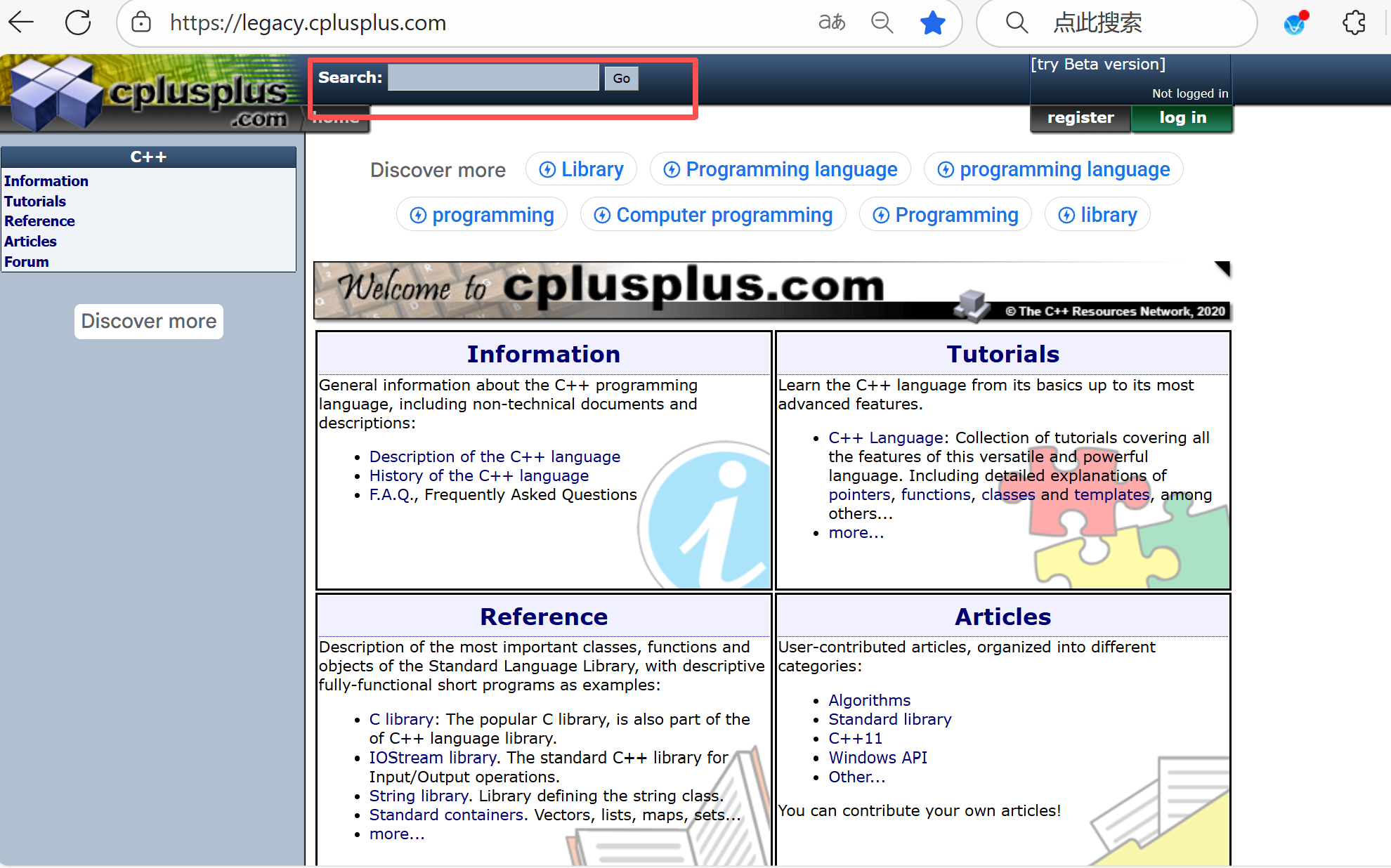The height and width of the screenshot is (868, 1391).
Task: Open the register tab
Action: coord(1080,118)
